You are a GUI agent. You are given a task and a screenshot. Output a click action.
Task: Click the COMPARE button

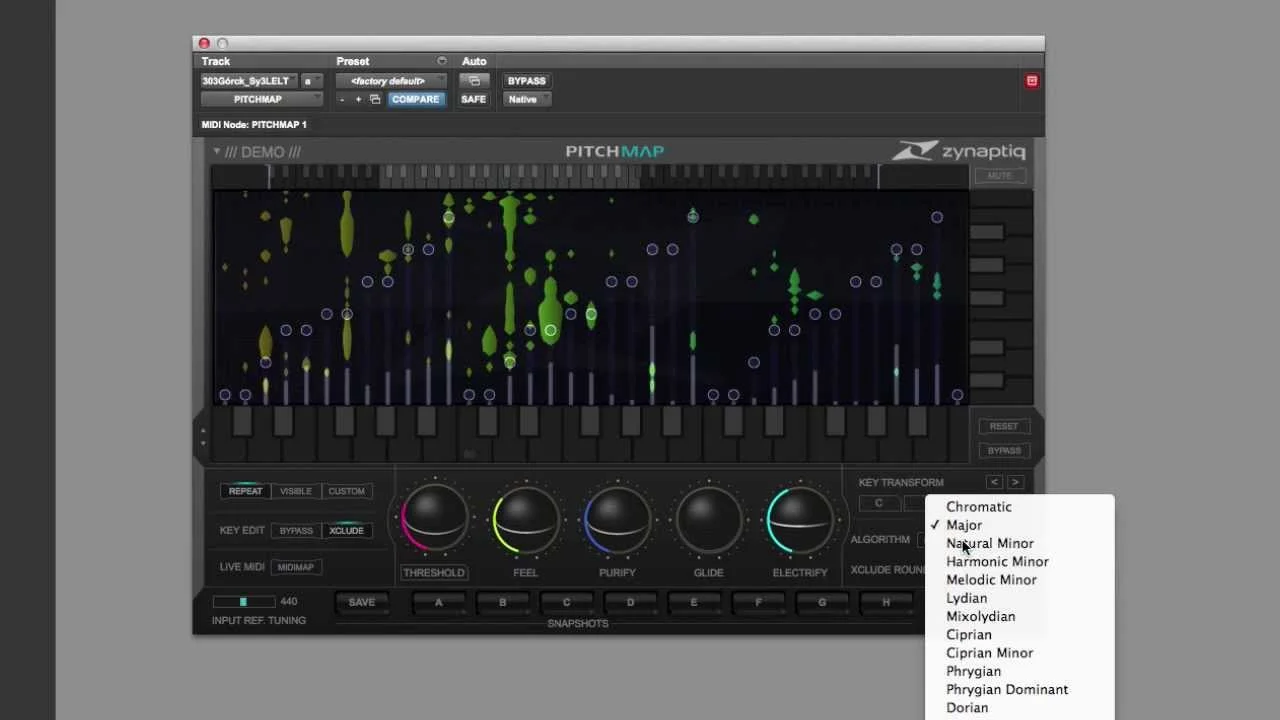tap(415, 99)
